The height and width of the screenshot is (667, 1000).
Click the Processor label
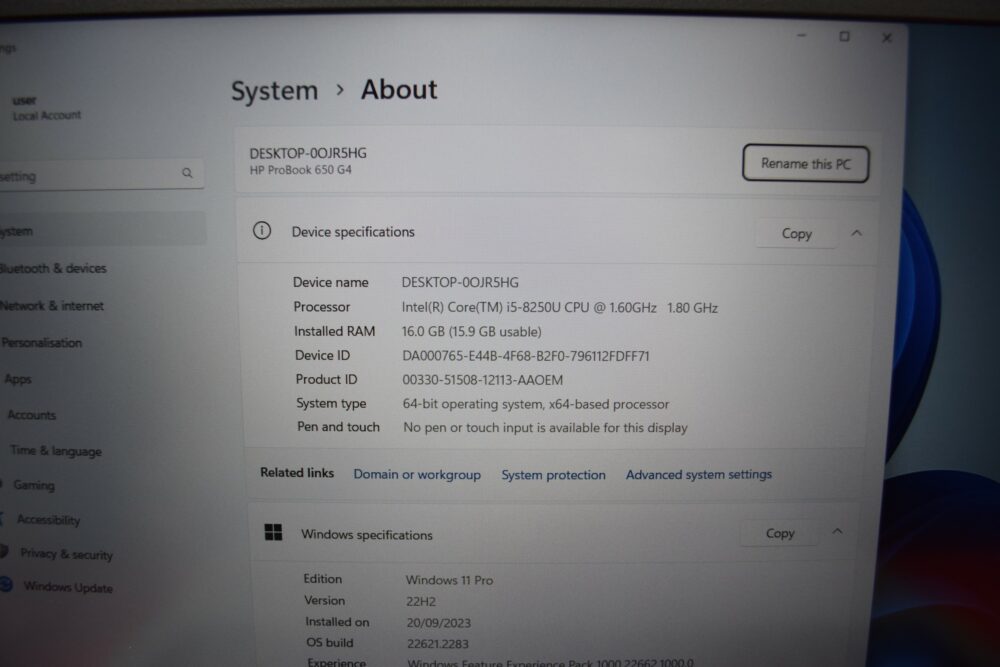[x=321, y=307]
